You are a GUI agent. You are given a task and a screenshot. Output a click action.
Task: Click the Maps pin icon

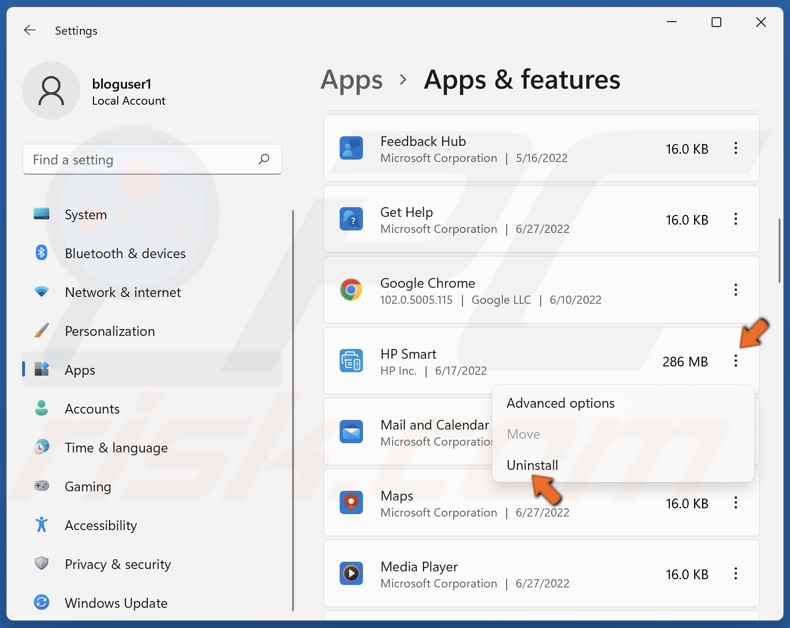coord(351,503)
